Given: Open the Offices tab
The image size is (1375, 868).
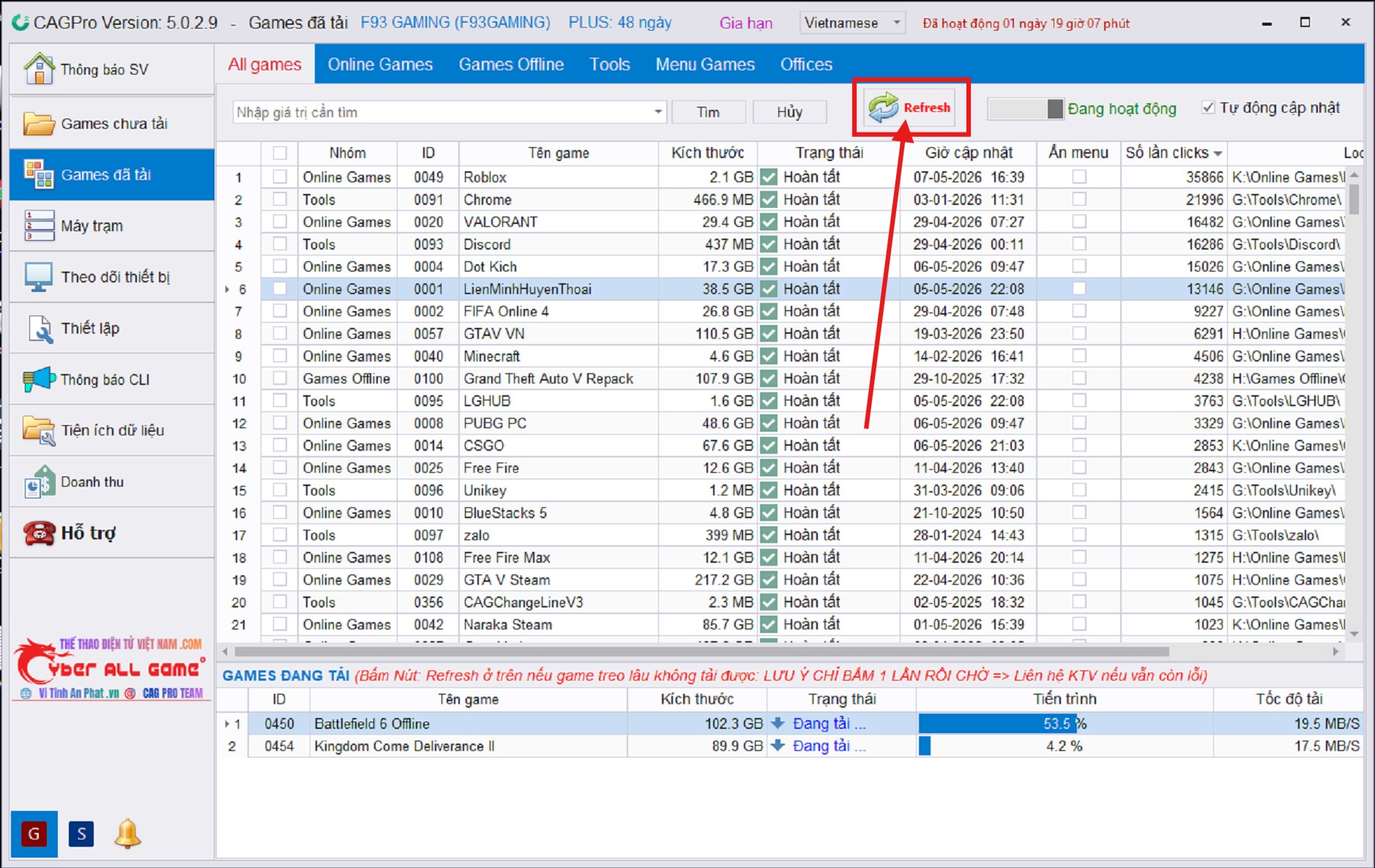Looking at the screenshot, I should (806, 64).
